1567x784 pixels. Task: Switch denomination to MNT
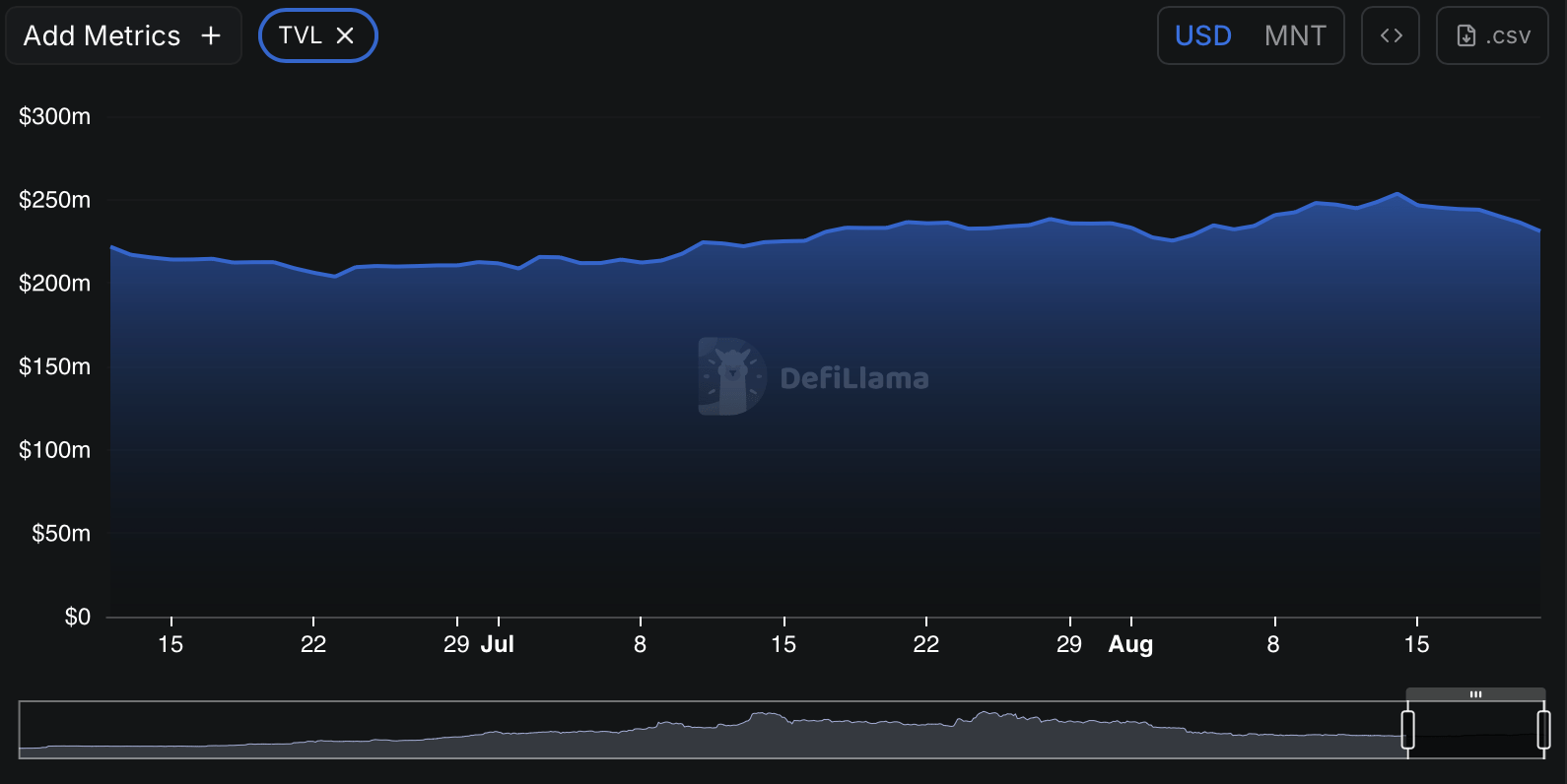1295,35
